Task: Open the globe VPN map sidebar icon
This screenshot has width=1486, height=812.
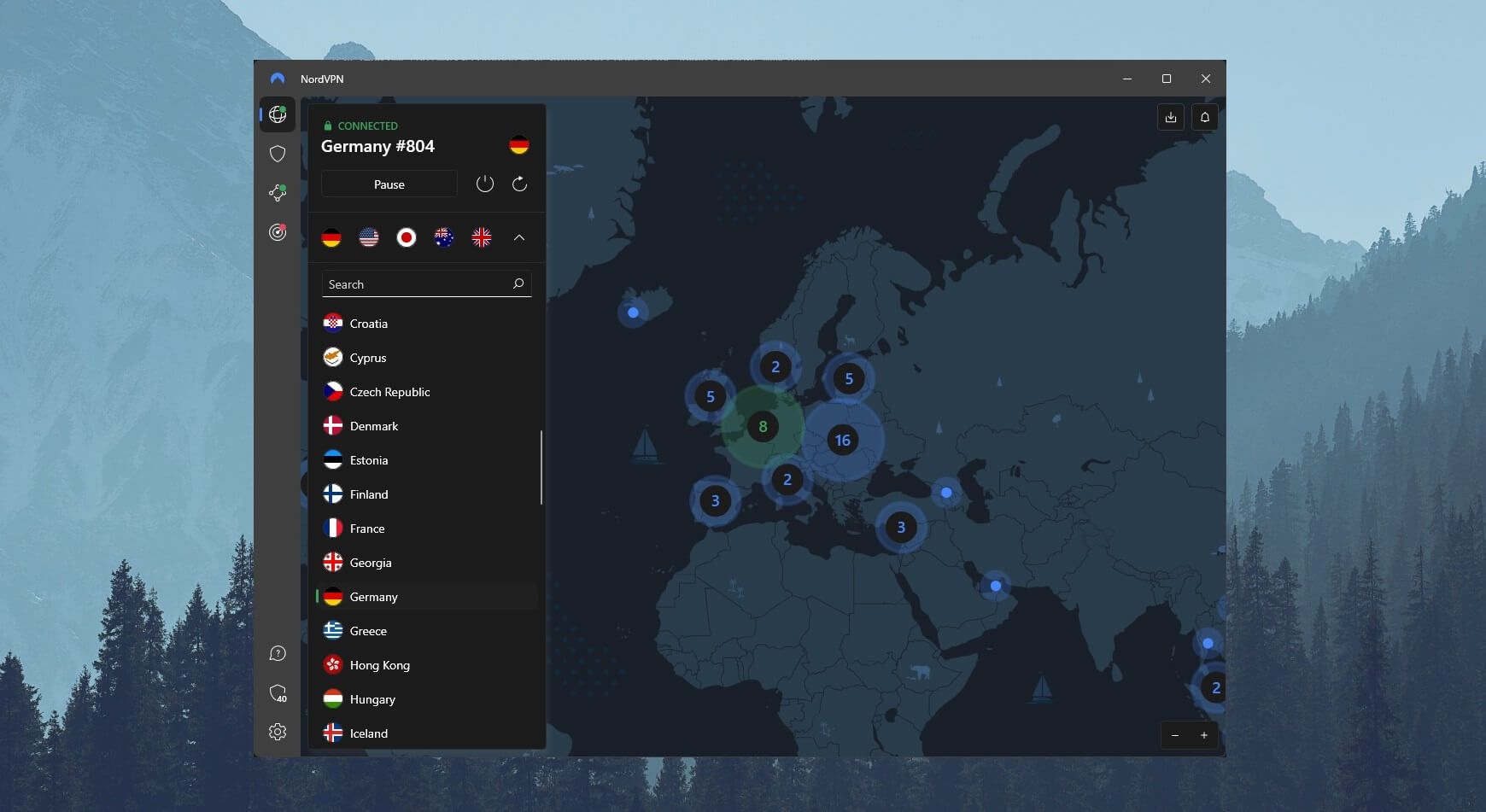Action: [x=278, y=114]
